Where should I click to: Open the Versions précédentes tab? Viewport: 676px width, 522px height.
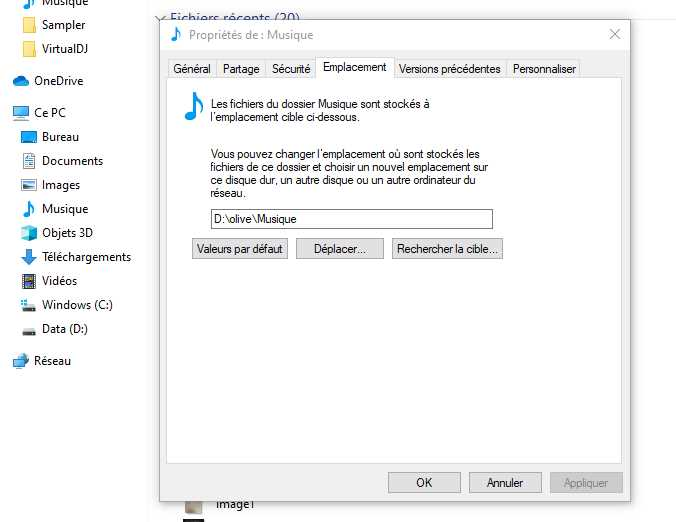click(x=449, y=69)
